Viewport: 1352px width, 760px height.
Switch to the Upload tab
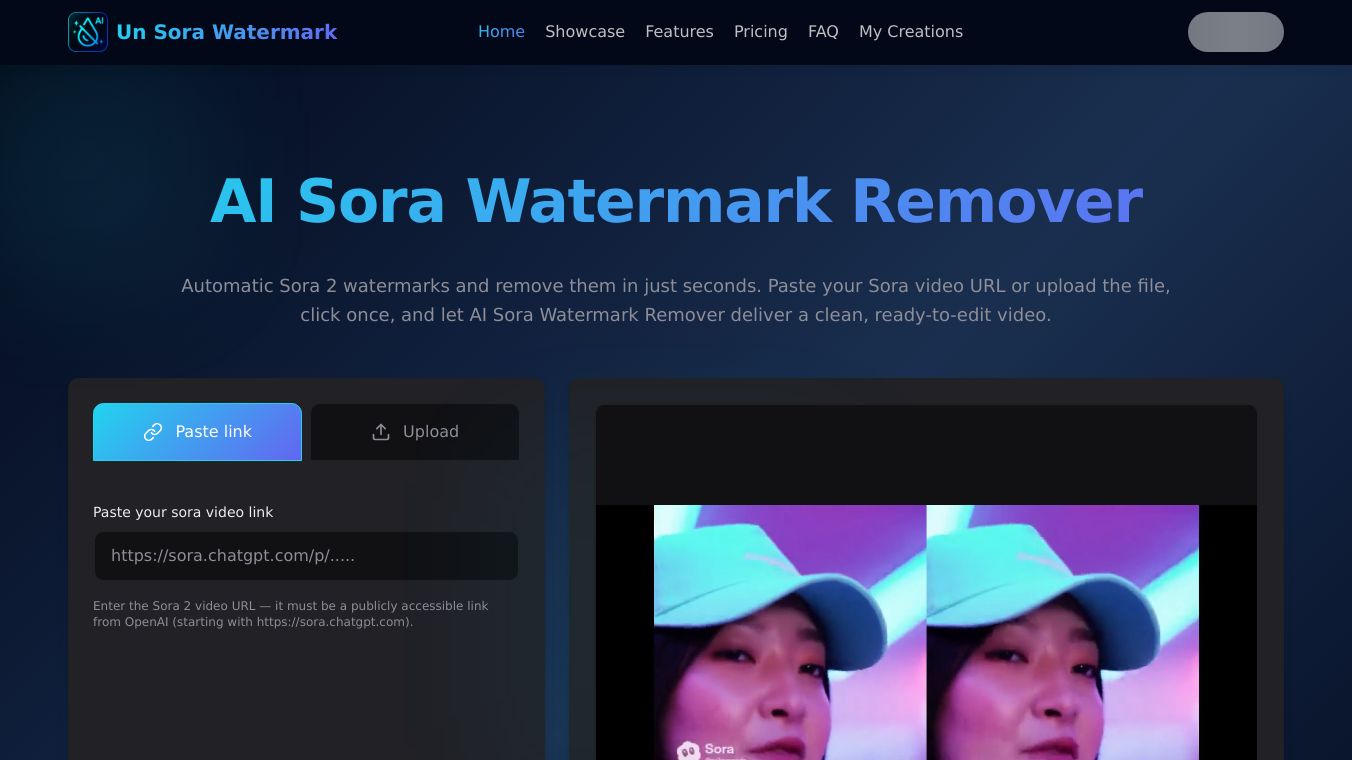point(414,432)
